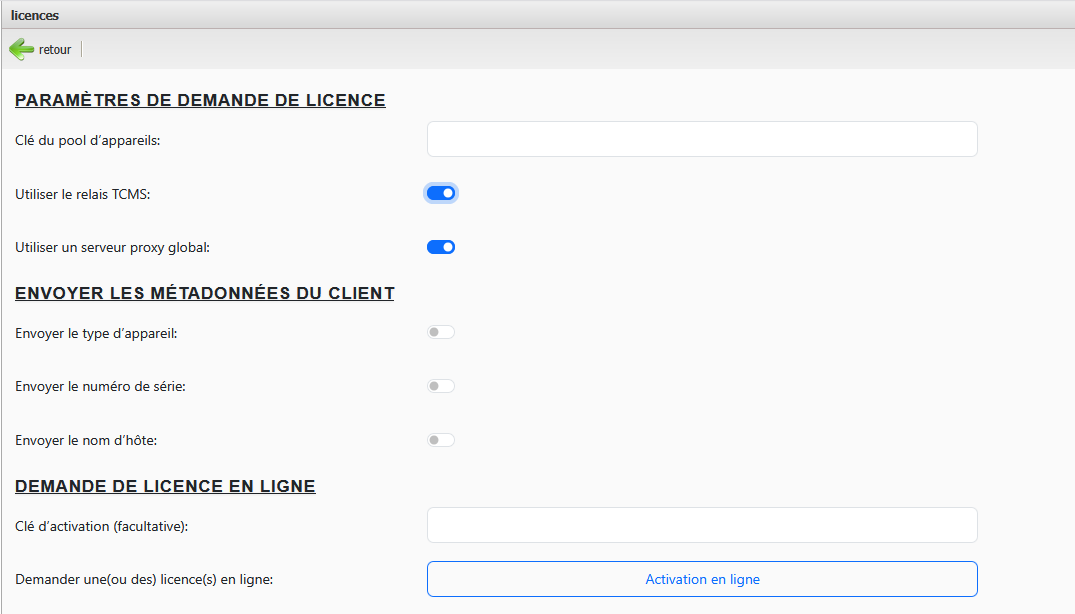Switch on Envoyer le nom d'hôte
Image resolution: width=1075 pixels, height=614 pixels.
click(441, 440)
